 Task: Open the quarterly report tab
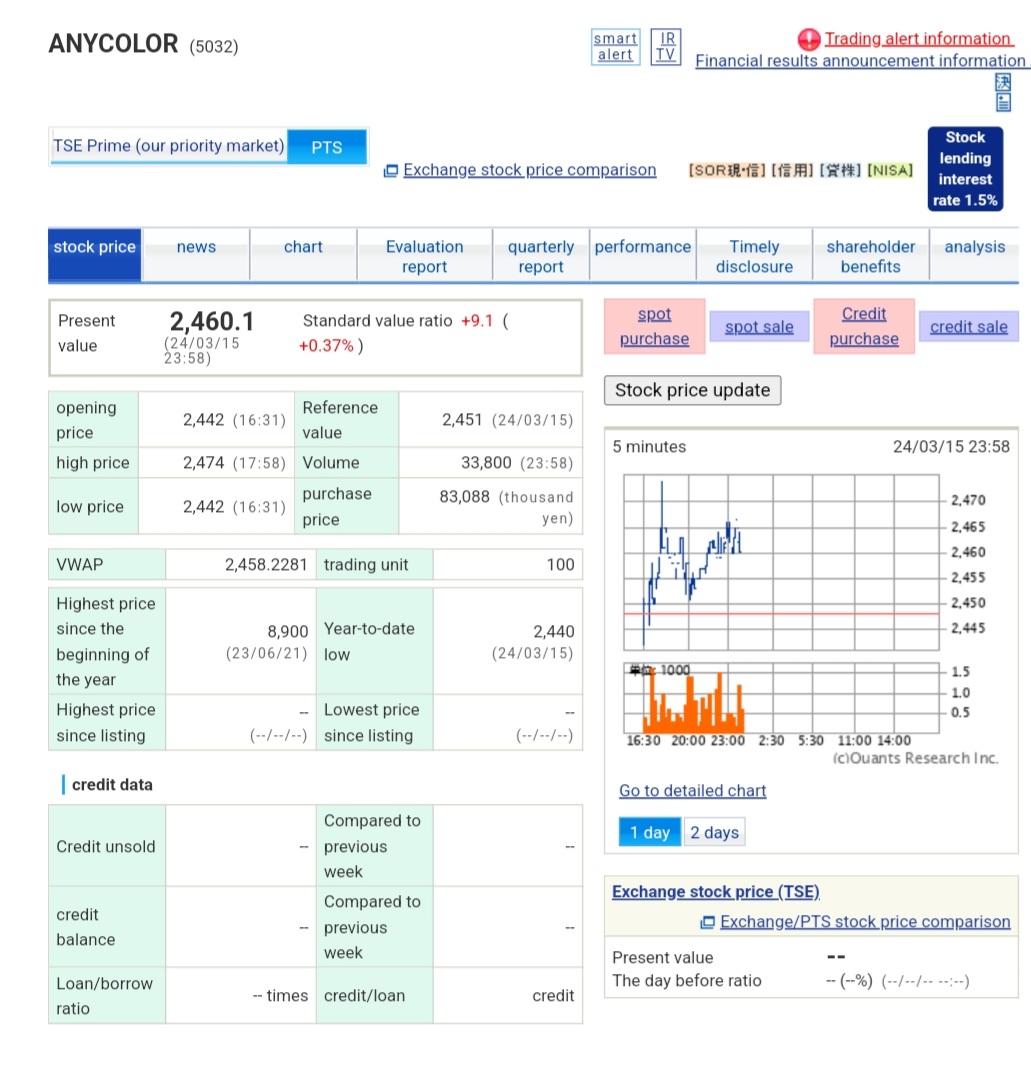point(541,256)
